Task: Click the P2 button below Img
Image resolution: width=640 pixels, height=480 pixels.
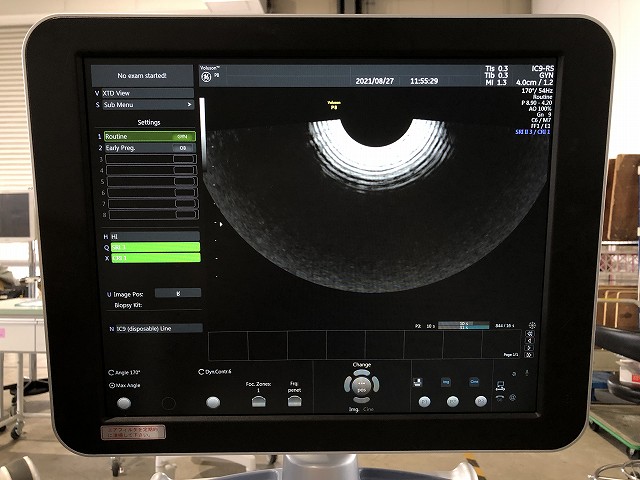Action: (x=453, y=402)
